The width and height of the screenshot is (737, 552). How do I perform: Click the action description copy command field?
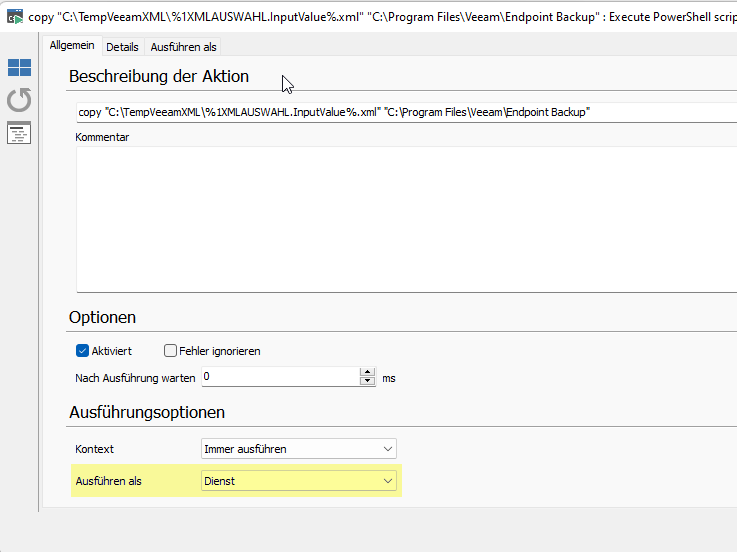[x=400, y=113]
